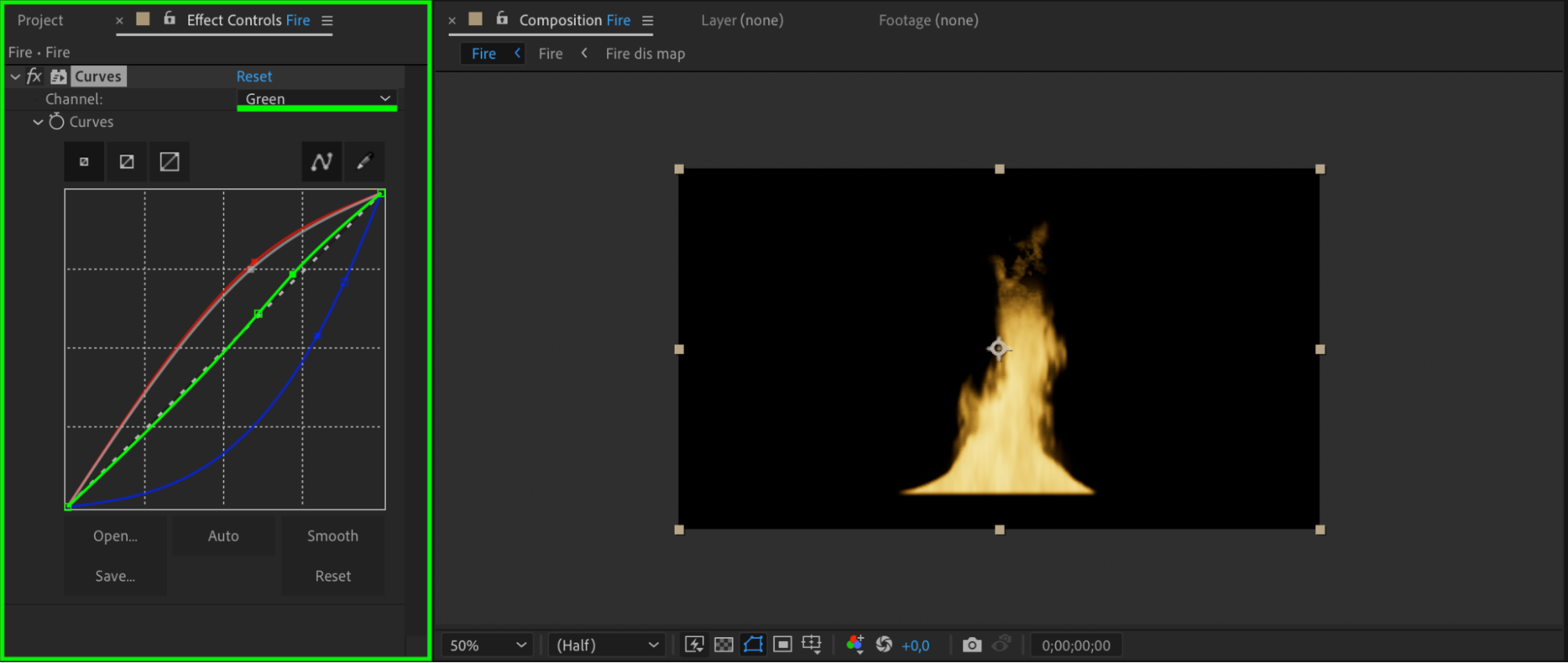This screenshot has height=663, width=1568.
Task: Set curve graph to smallest size
Action: point(84,162)
